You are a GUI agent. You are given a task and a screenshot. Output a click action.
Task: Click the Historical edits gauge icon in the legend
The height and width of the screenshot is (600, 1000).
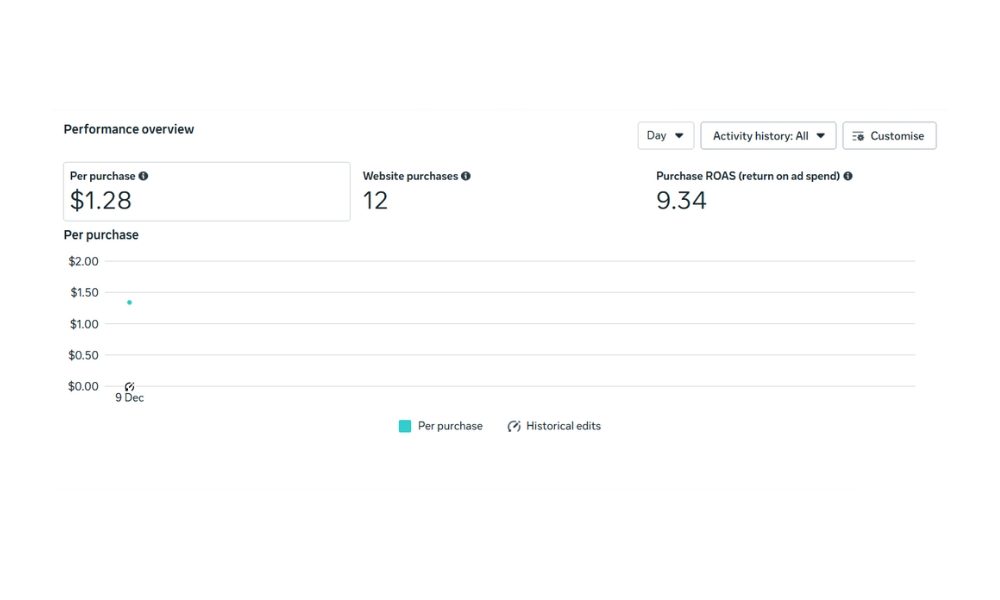coord(514,426)
